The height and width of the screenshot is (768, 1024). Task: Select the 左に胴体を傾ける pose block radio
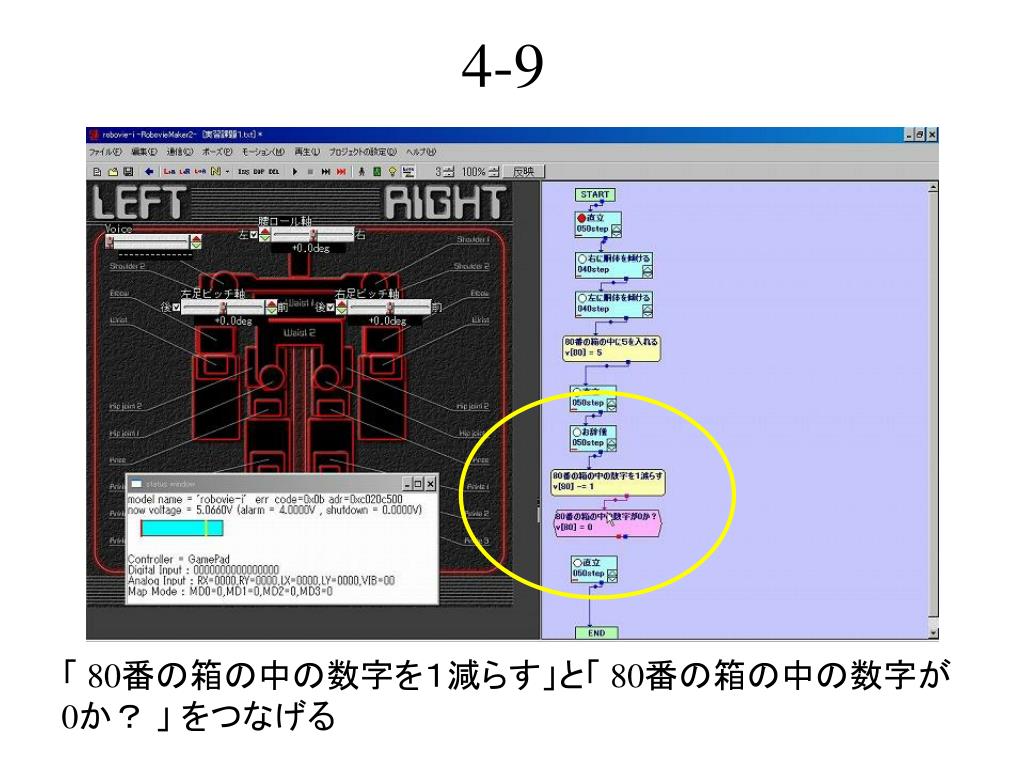pyautogui.click(x=582, y=298)
